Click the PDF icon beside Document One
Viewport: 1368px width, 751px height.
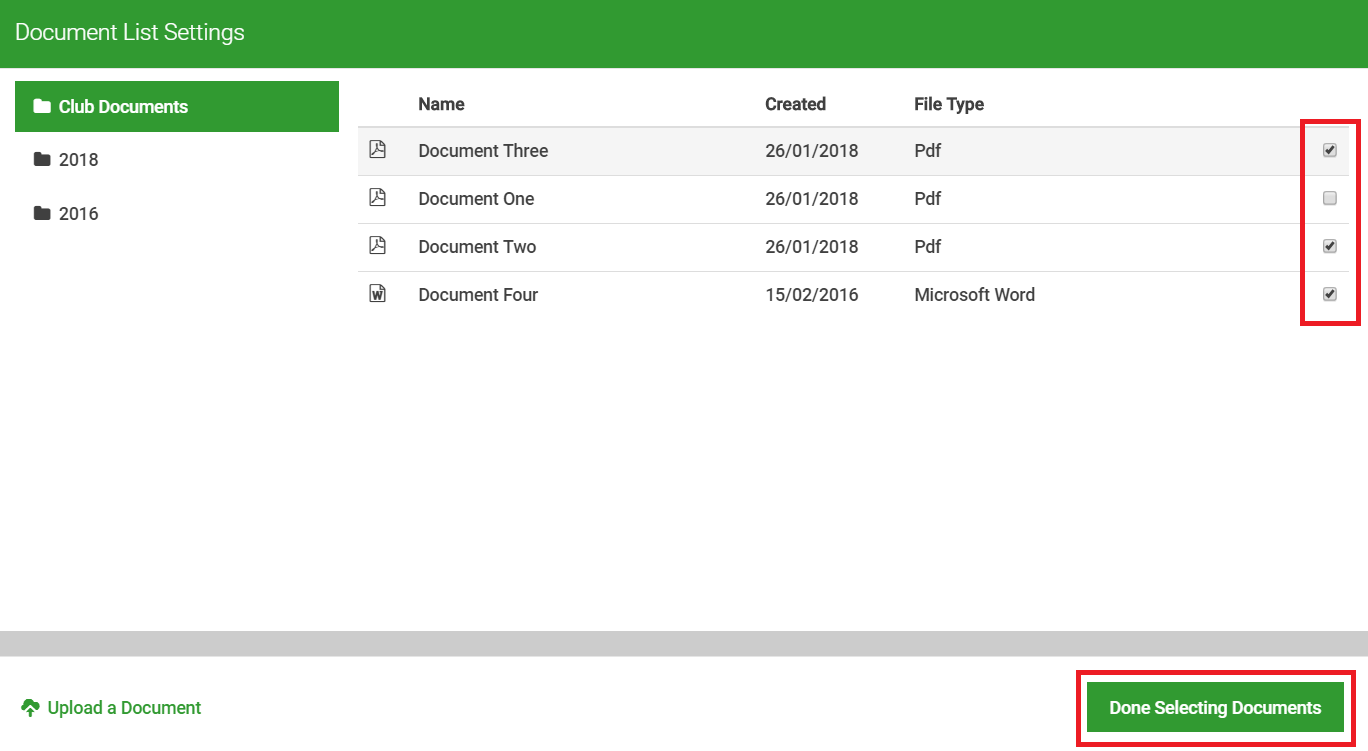coord(377,198)
